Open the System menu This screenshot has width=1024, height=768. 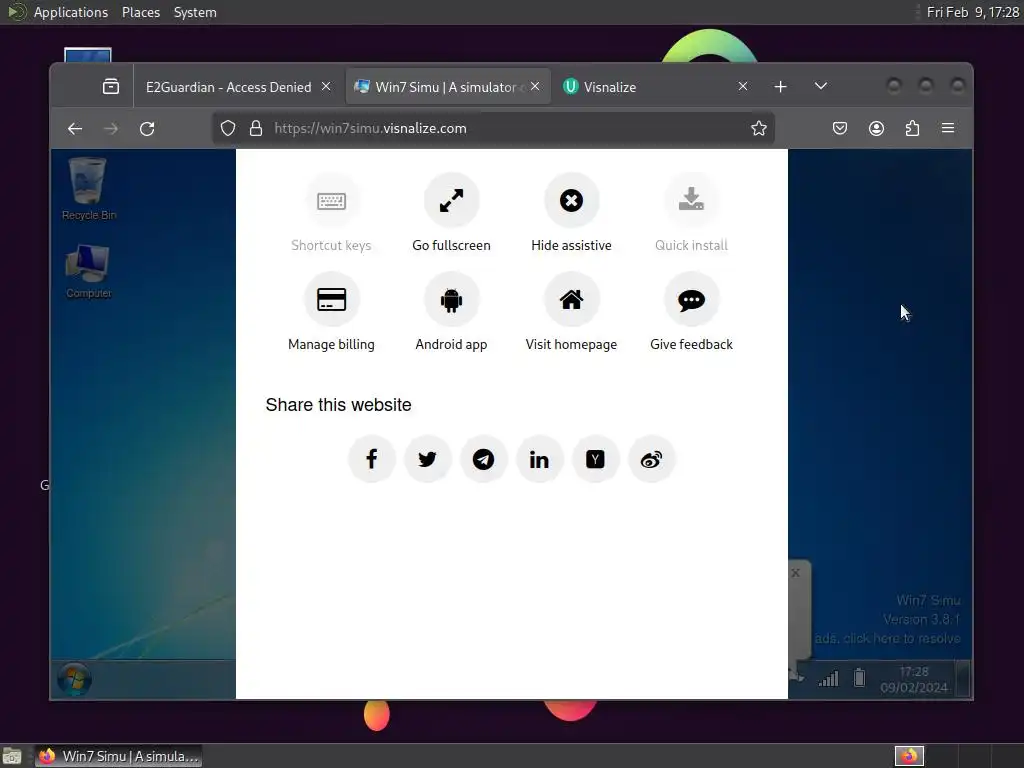click(x=195, y=12)
